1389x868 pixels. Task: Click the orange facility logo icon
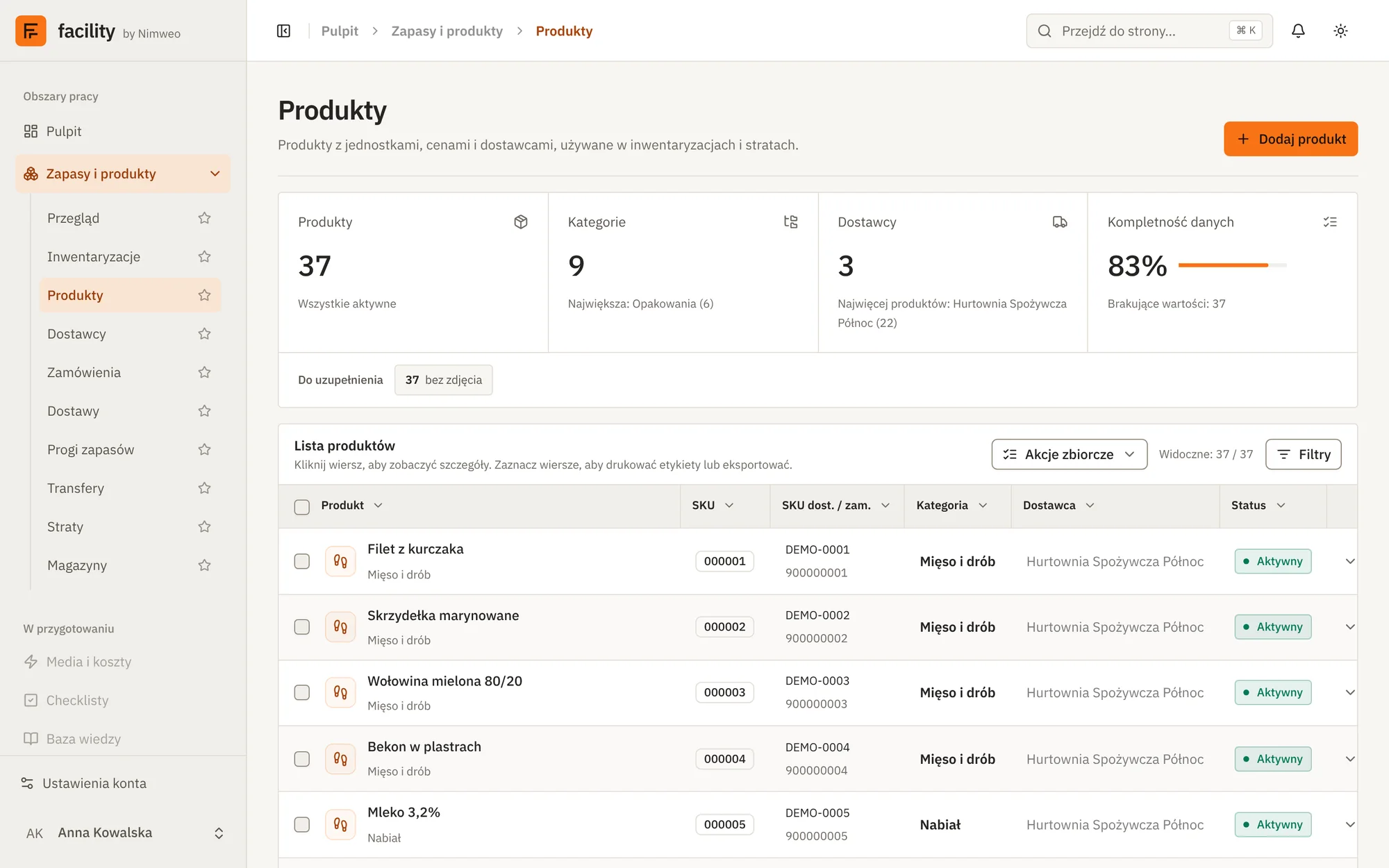(x=31, y=31)
